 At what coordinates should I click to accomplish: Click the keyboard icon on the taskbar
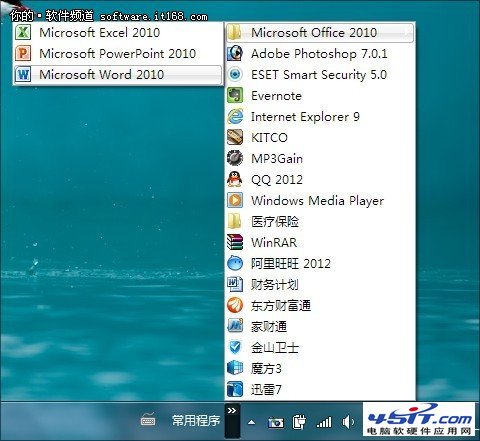click(148, 420)
